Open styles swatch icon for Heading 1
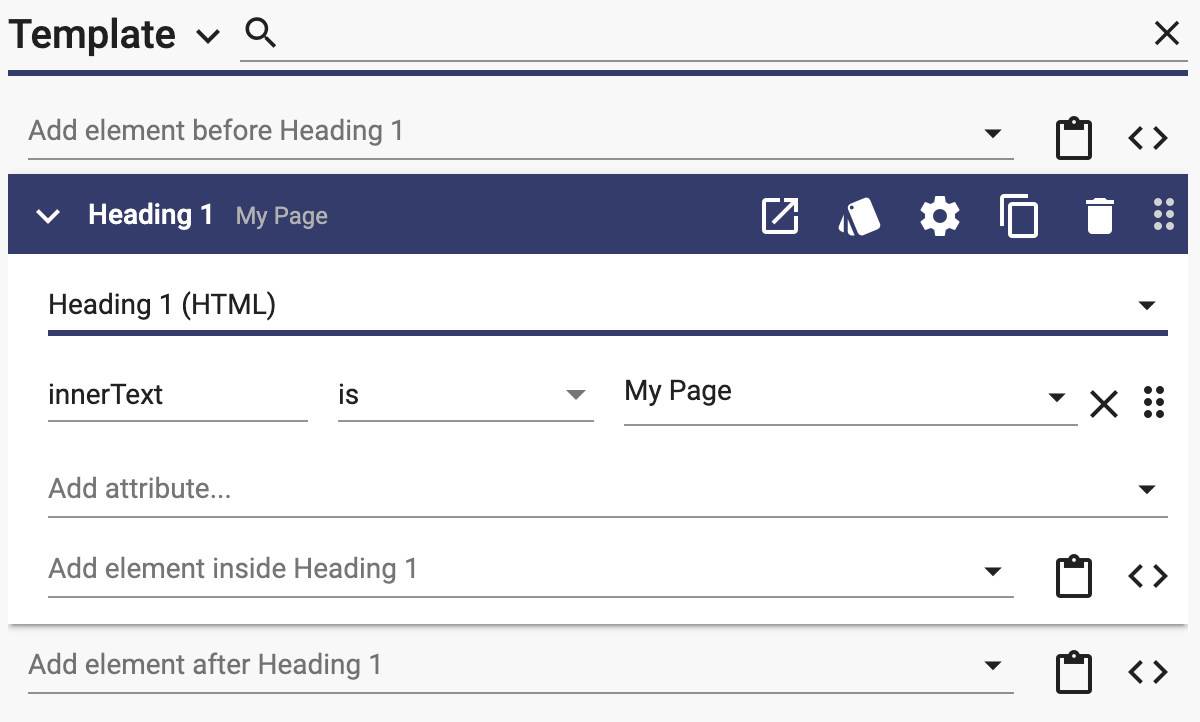Image resolution: width=1200 pixels, height=722 pixels. 860,216
